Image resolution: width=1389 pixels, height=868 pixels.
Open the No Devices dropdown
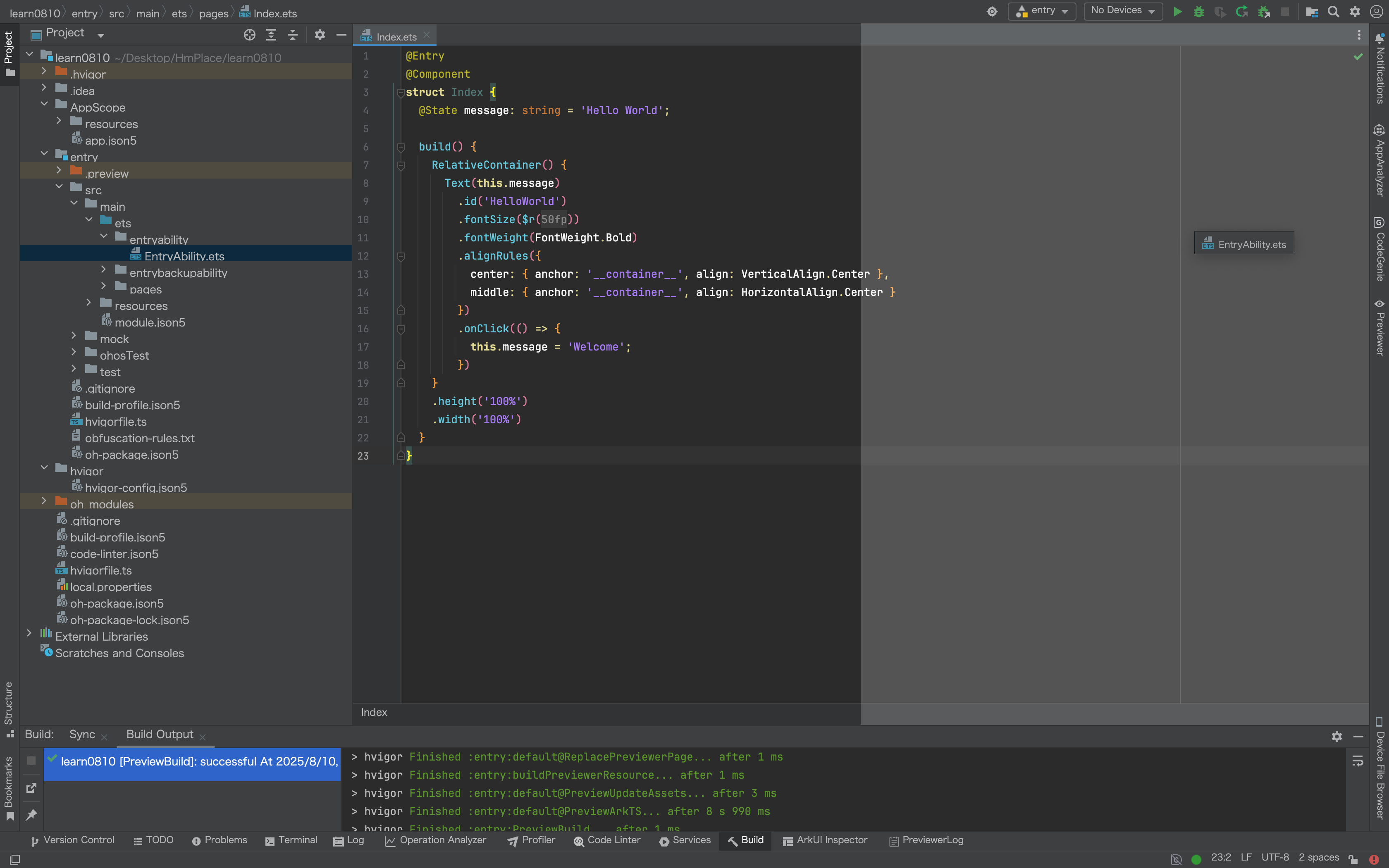point(1123,11)
